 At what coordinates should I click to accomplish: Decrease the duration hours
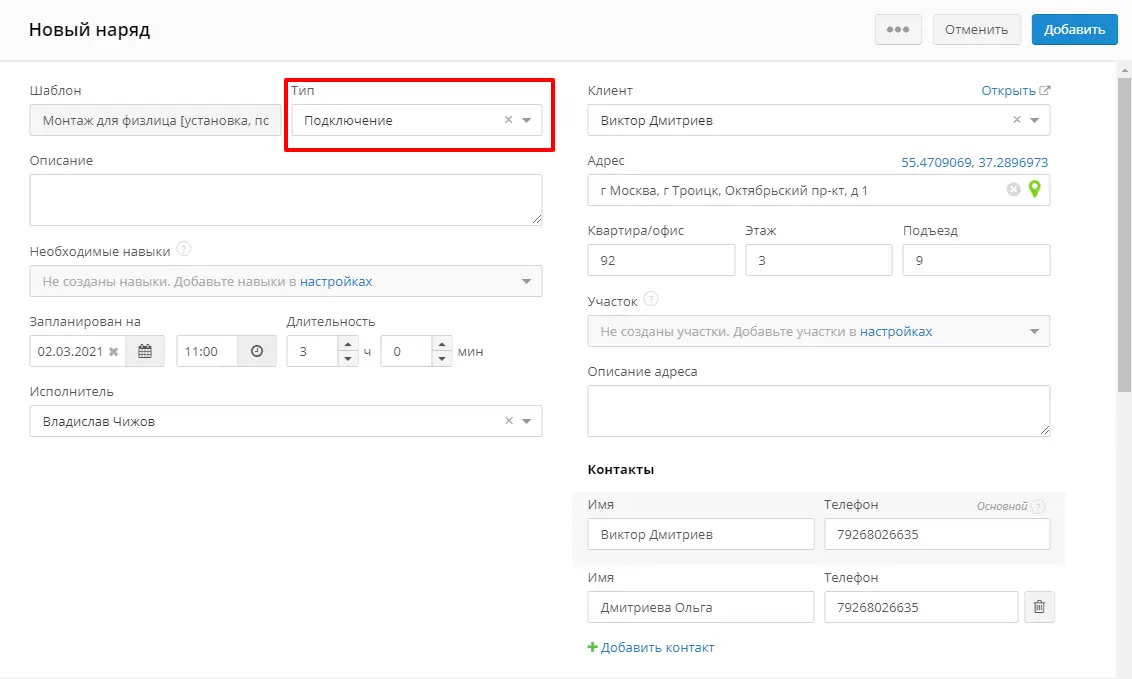(348, 359)
